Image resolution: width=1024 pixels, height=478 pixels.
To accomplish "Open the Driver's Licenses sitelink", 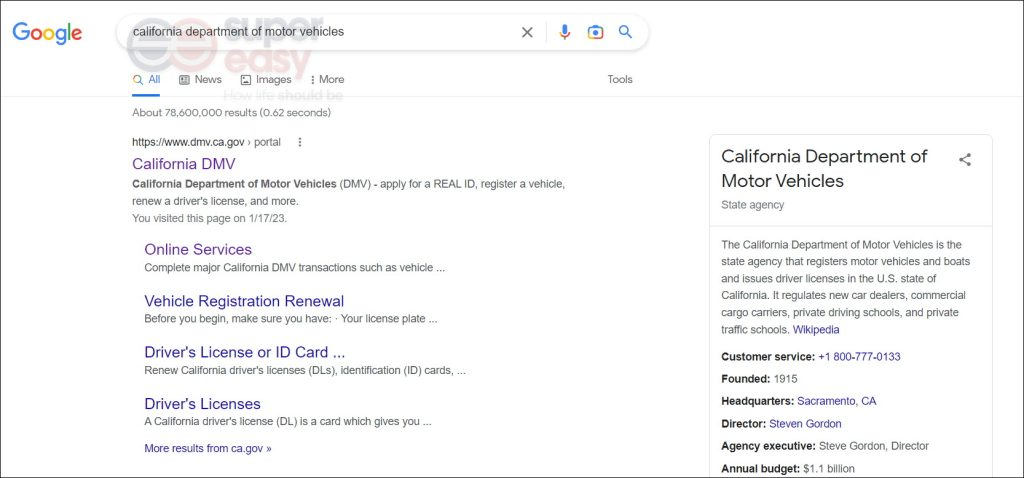I will pos(202,404).
